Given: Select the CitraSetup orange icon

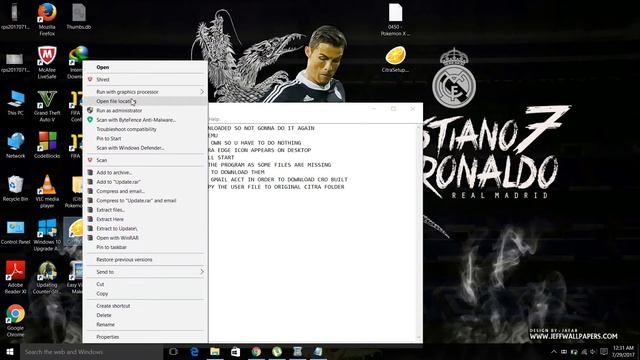Looking at the screenshot, I should [x=395, y=60].
